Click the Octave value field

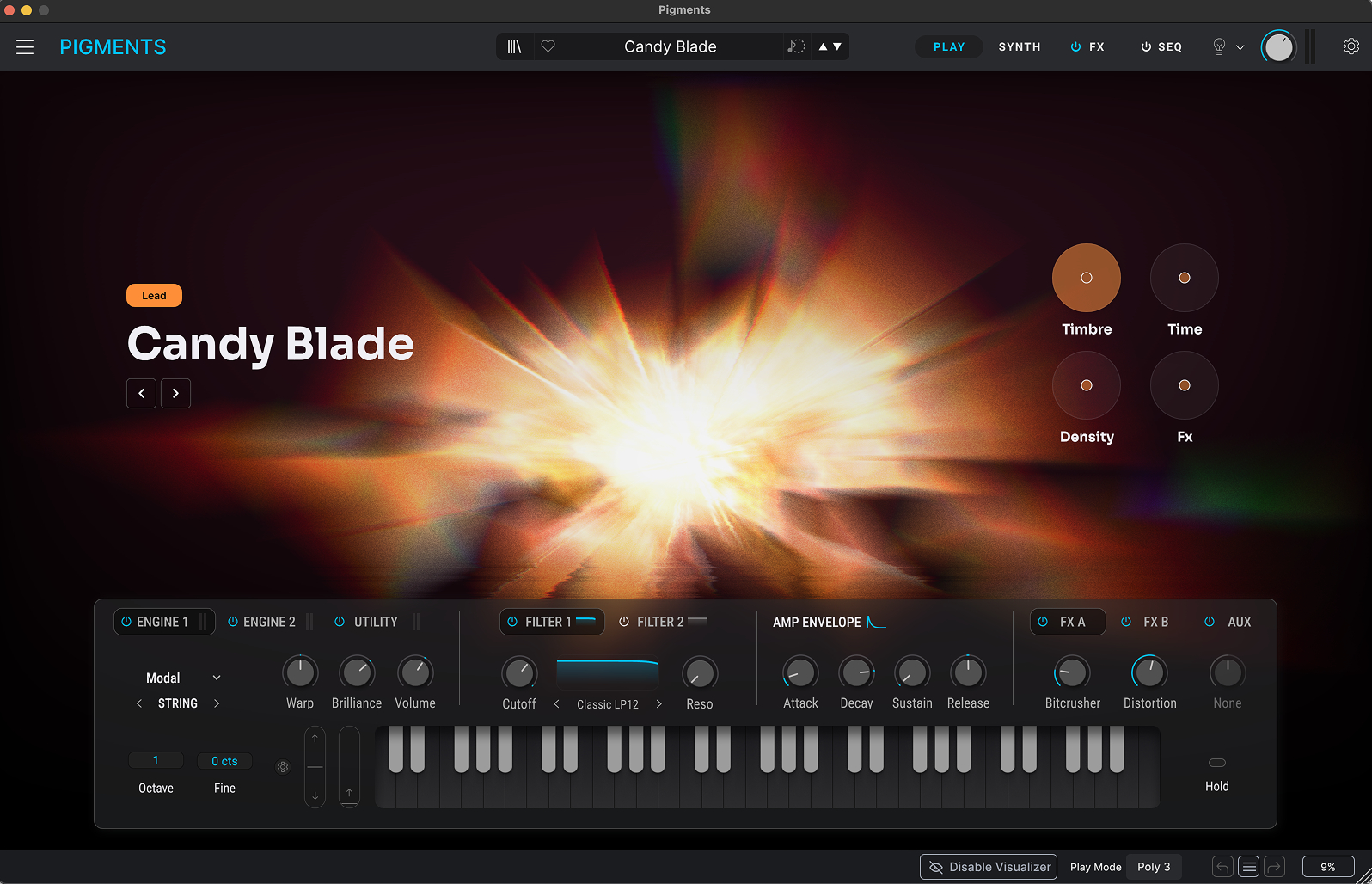point(156,761)
